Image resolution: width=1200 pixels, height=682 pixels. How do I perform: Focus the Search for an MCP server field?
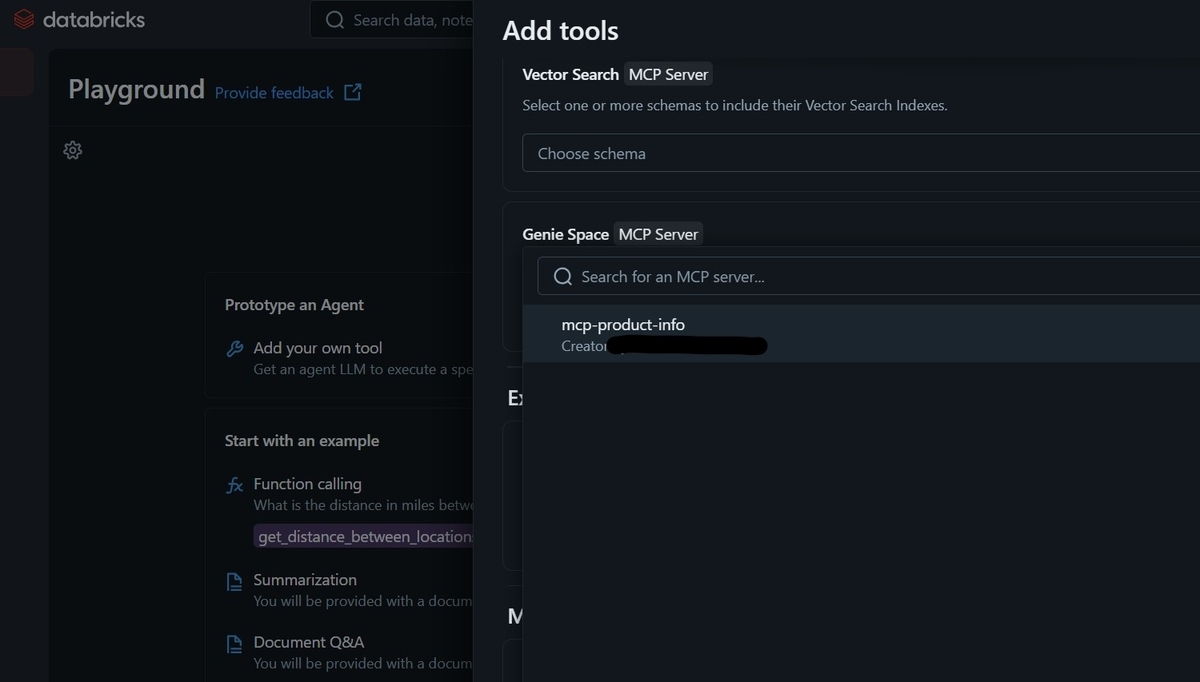click(869, 276)
